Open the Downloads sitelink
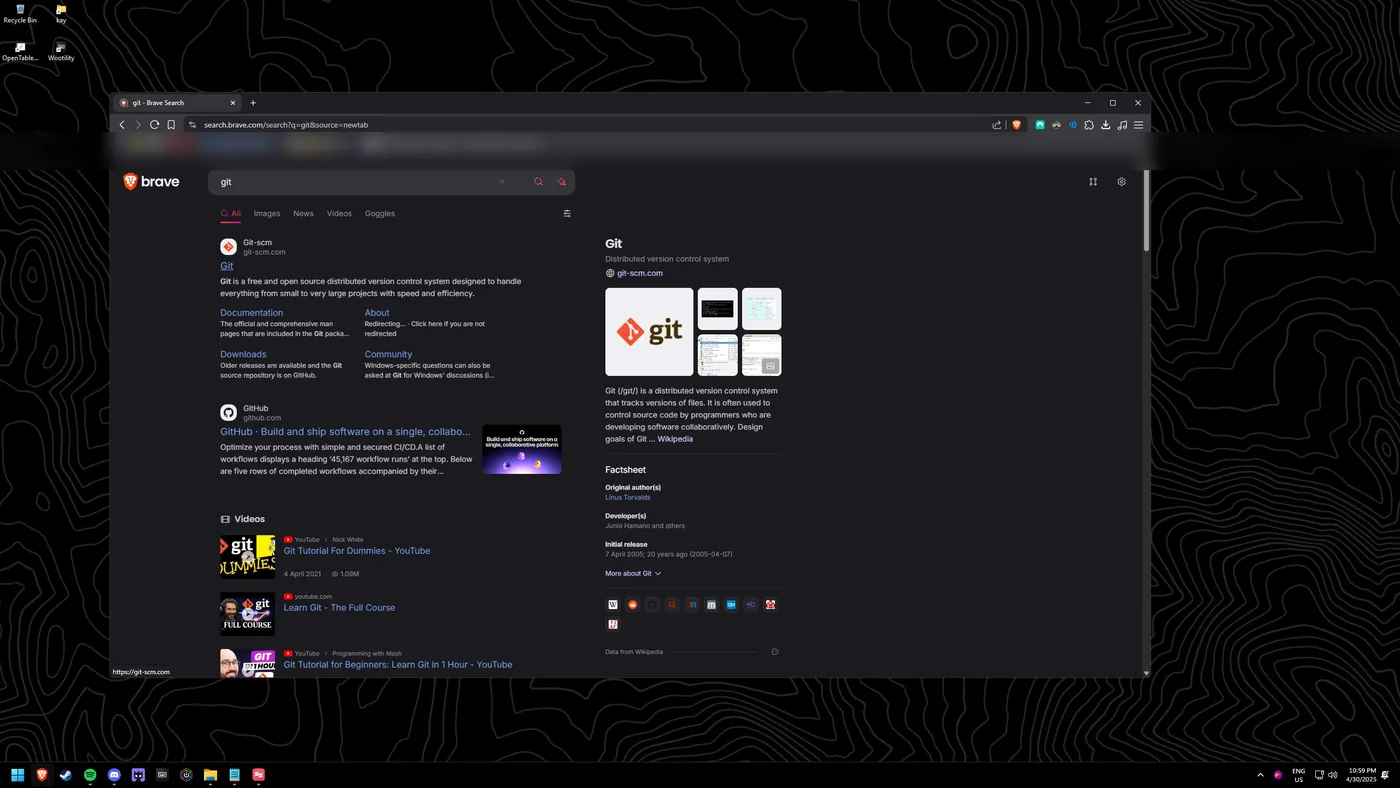Screen dimensions: 1400x788 coord(243,354)
